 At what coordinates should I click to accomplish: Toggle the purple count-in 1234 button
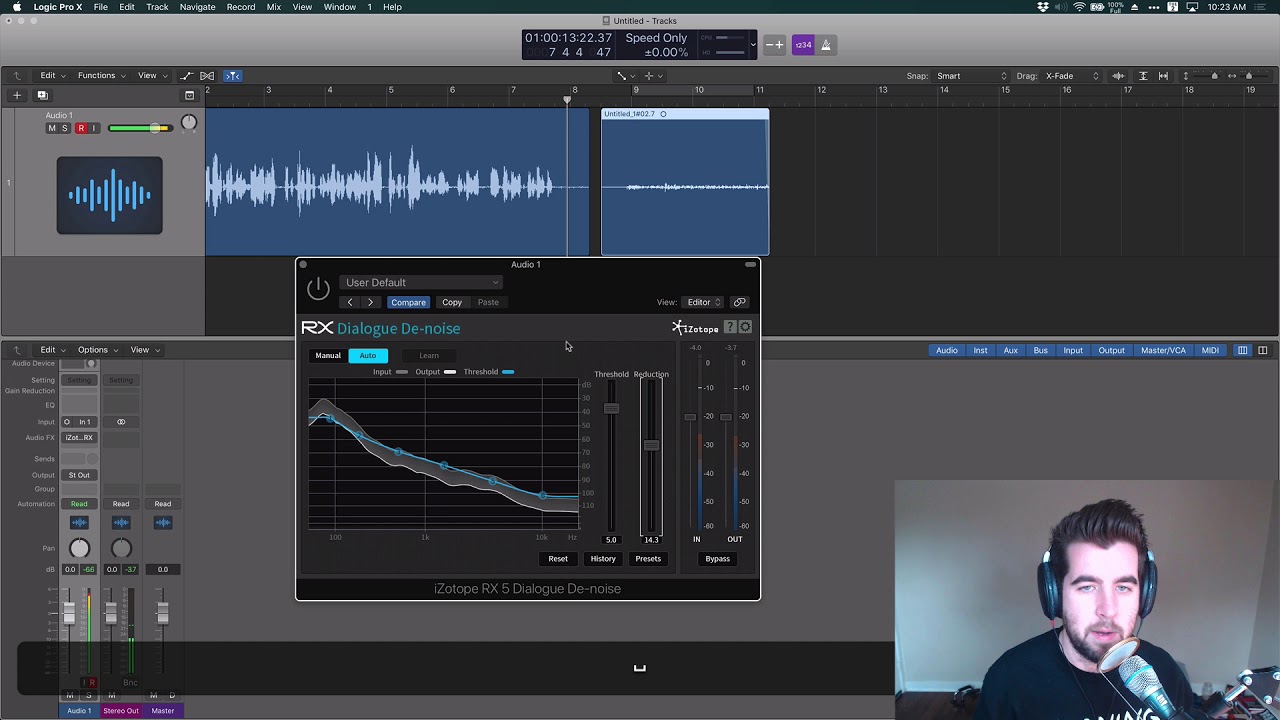point(803,45)
